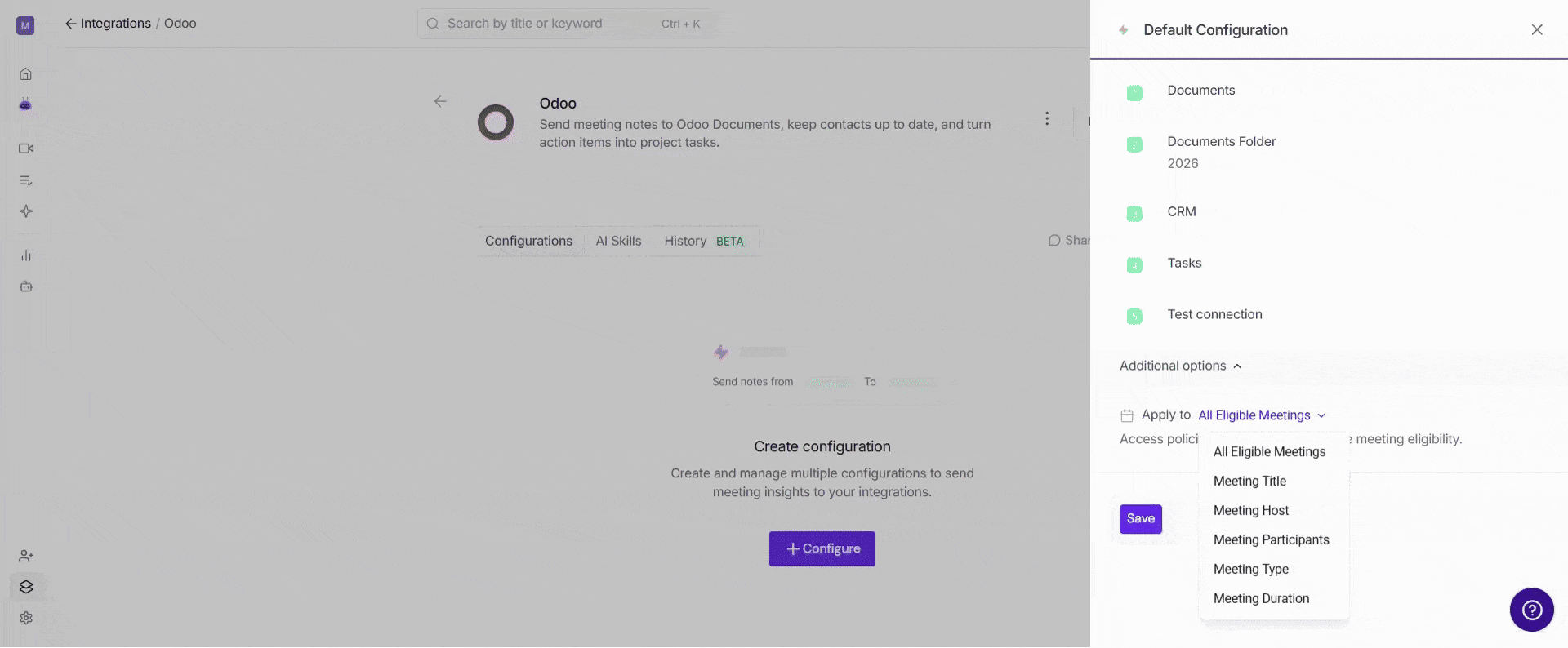Open the integrations layers icon
The width and height of the screenshot is (1568, 648).
[x=26, y=587]
